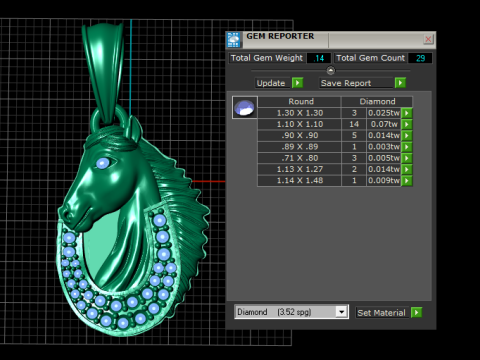Click the Round column header

tap(299, 101)
